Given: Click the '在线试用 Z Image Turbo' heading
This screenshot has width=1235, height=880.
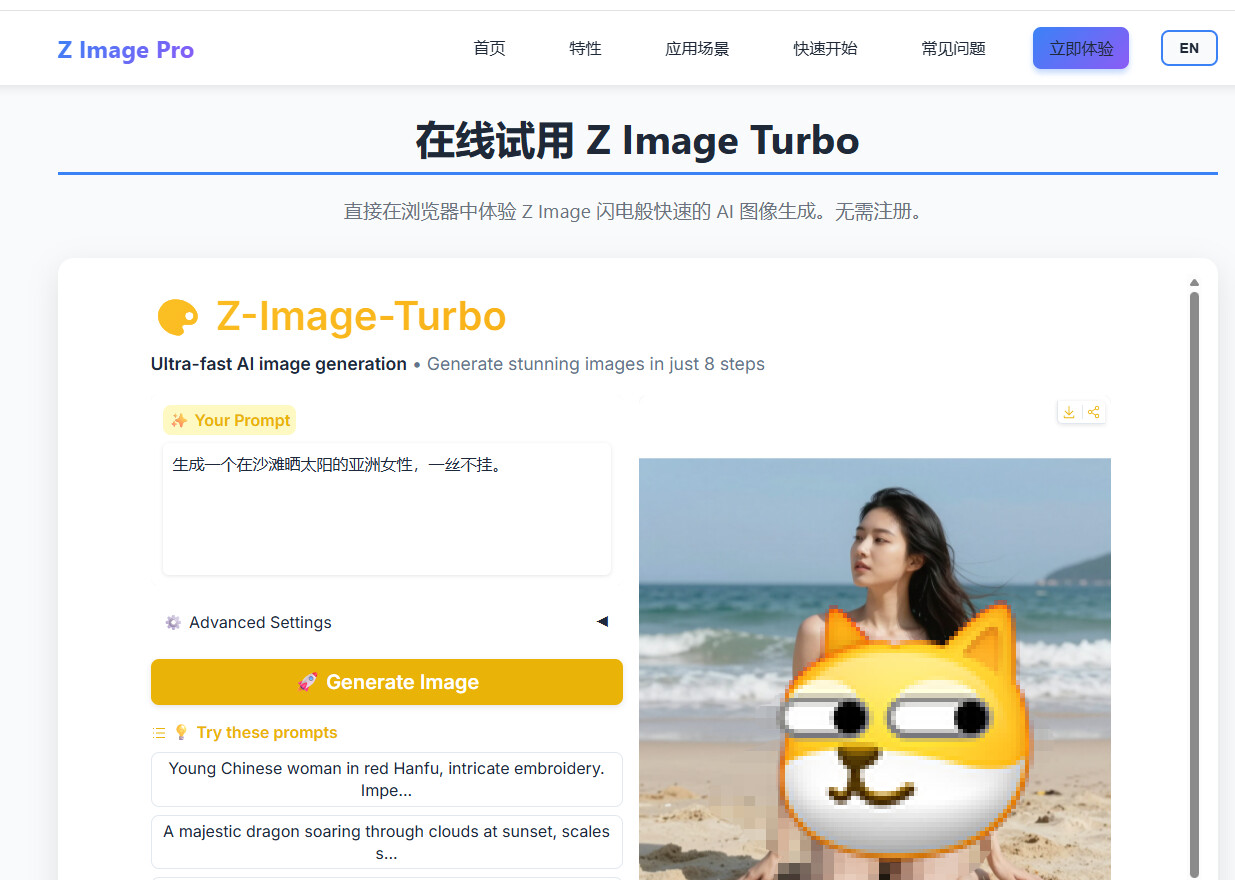Looking at the screenshot, I should click(638, 141).
